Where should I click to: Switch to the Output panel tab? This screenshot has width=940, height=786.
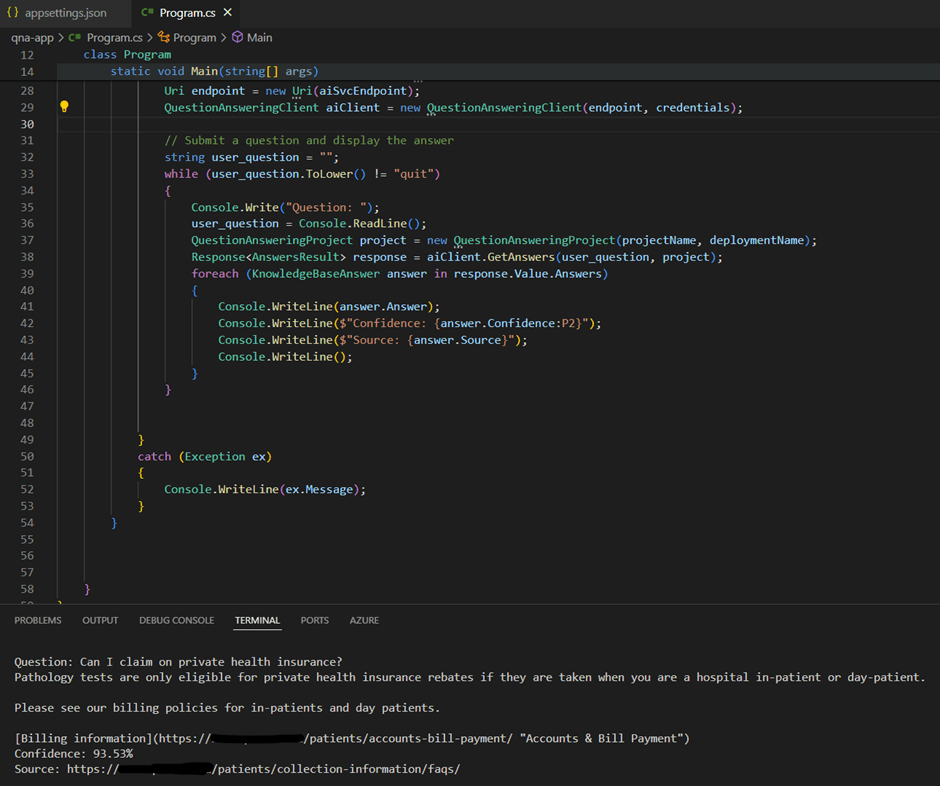point(100,620)
